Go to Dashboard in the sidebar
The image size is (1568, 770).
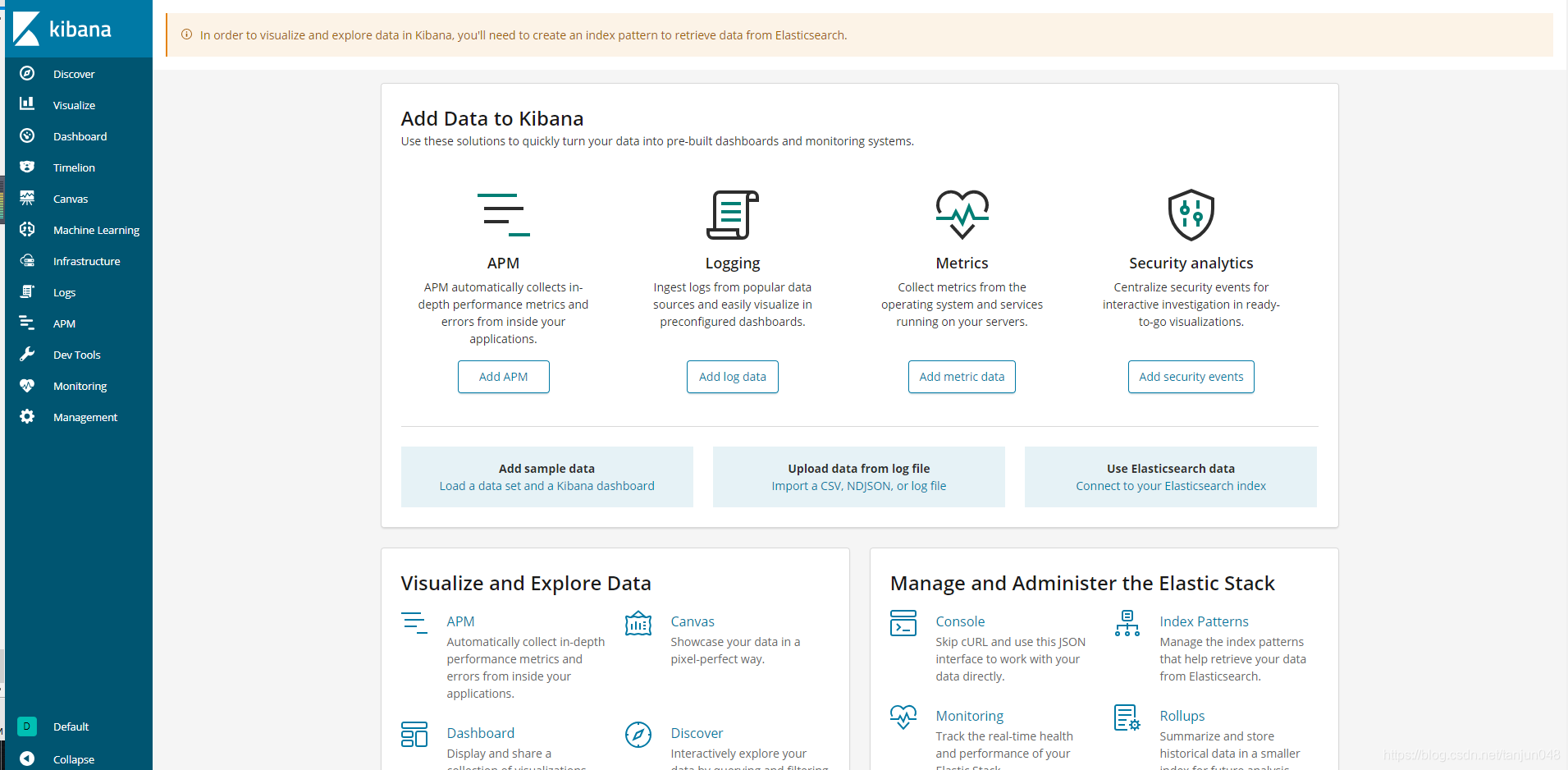tap(80, 136)
